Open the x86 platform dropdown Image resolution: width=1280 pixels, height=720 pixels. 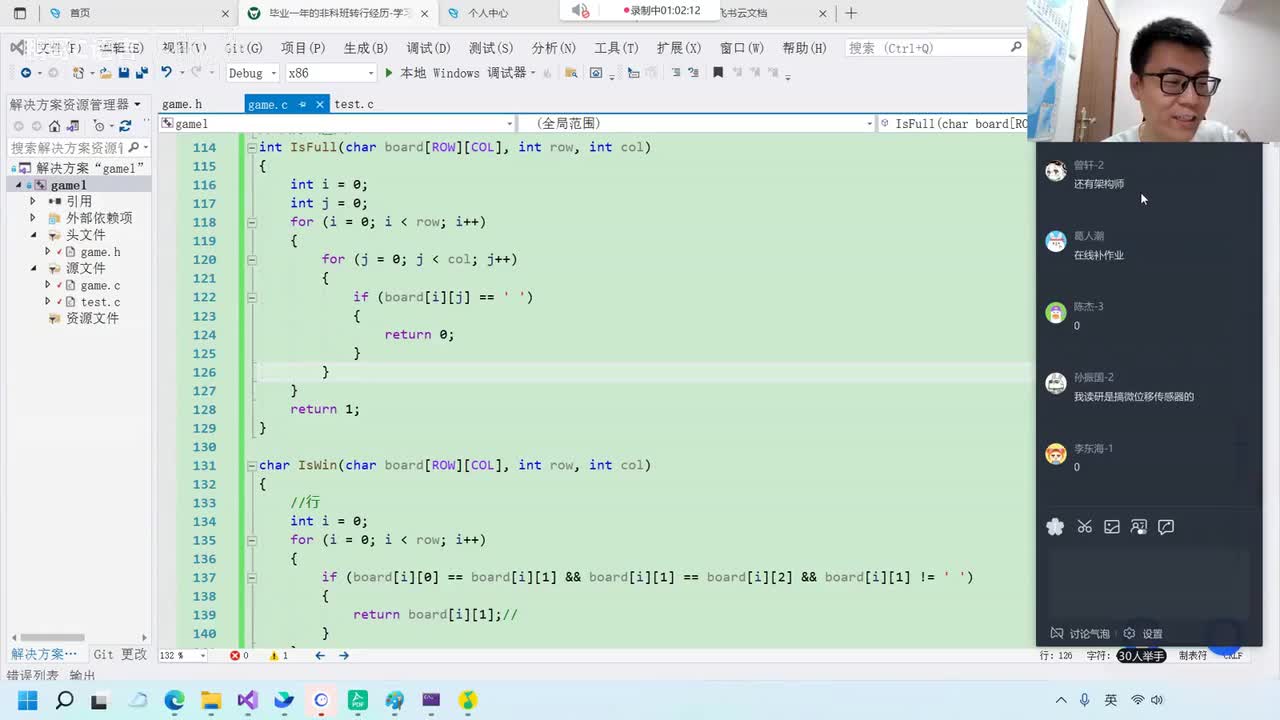tap(330, 73)
